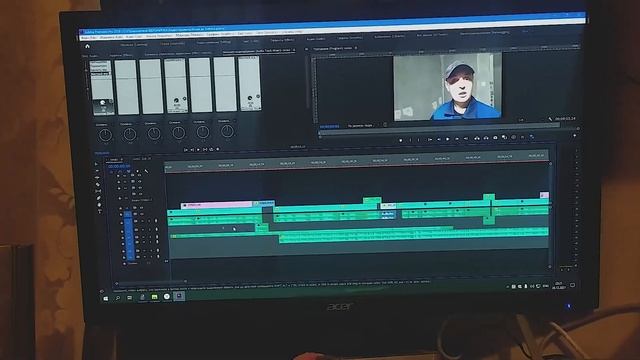Select the Audio Track Mixer tab
640x360 pixels.
pos(257,51)
